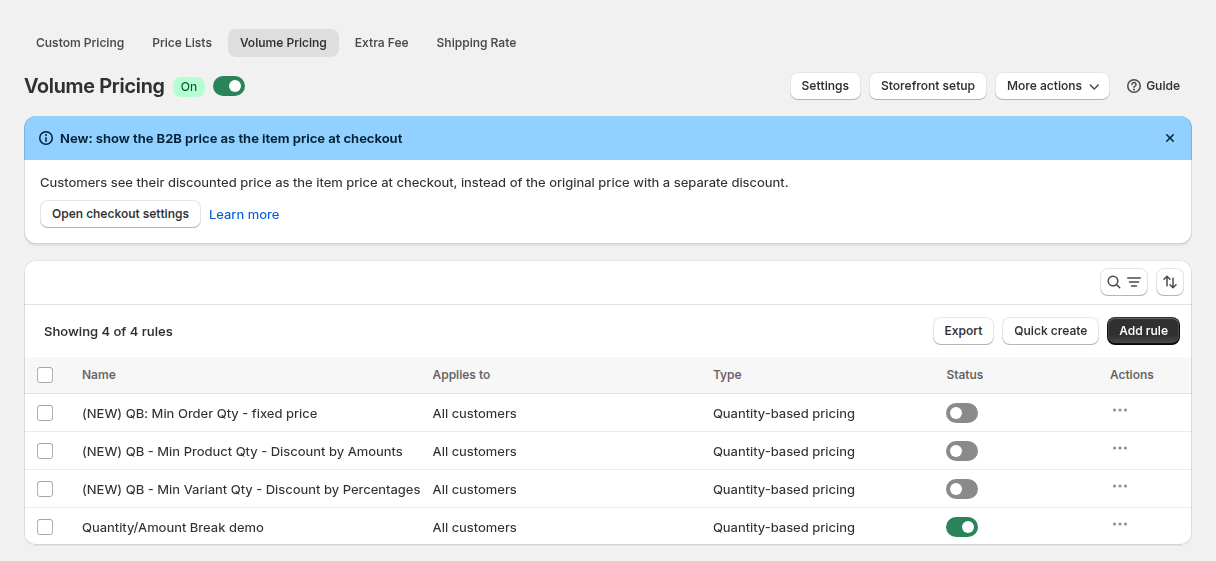Click the Quick create button
This screenshot has width=1216, height=561.
(1050, 331)
